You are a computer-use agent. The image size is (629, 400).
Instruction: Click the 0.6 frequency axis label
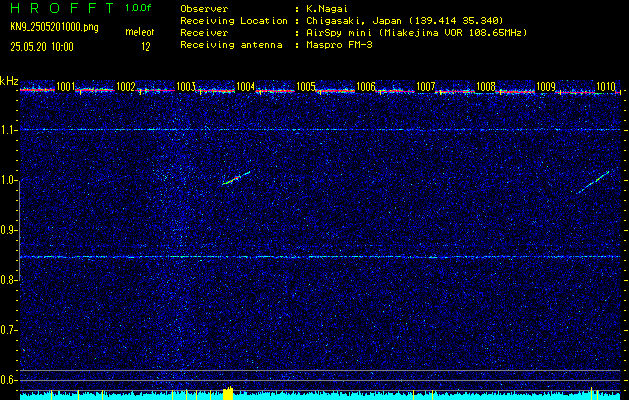click(8, 380)
